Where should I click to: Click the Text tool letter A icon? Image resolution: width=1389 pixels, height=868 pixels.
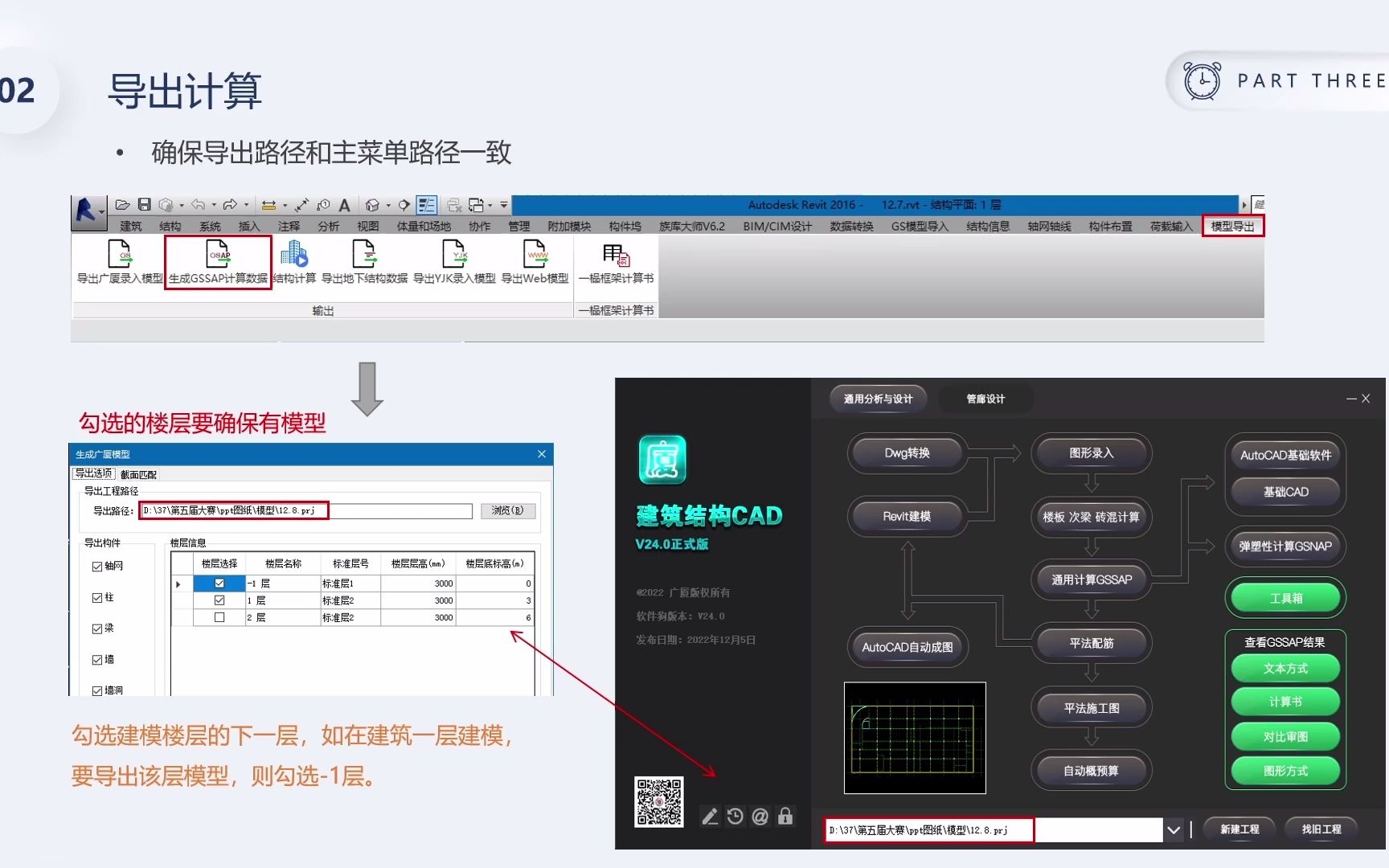(x=345, y=205)
